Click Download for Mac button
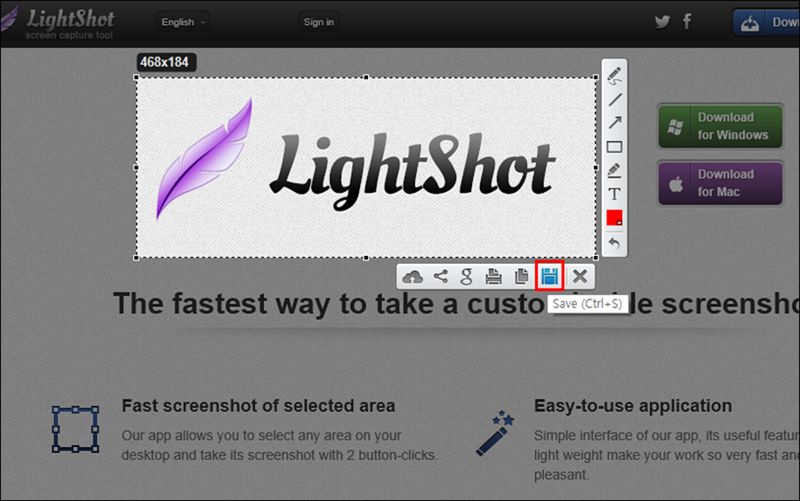 [720, 183]
